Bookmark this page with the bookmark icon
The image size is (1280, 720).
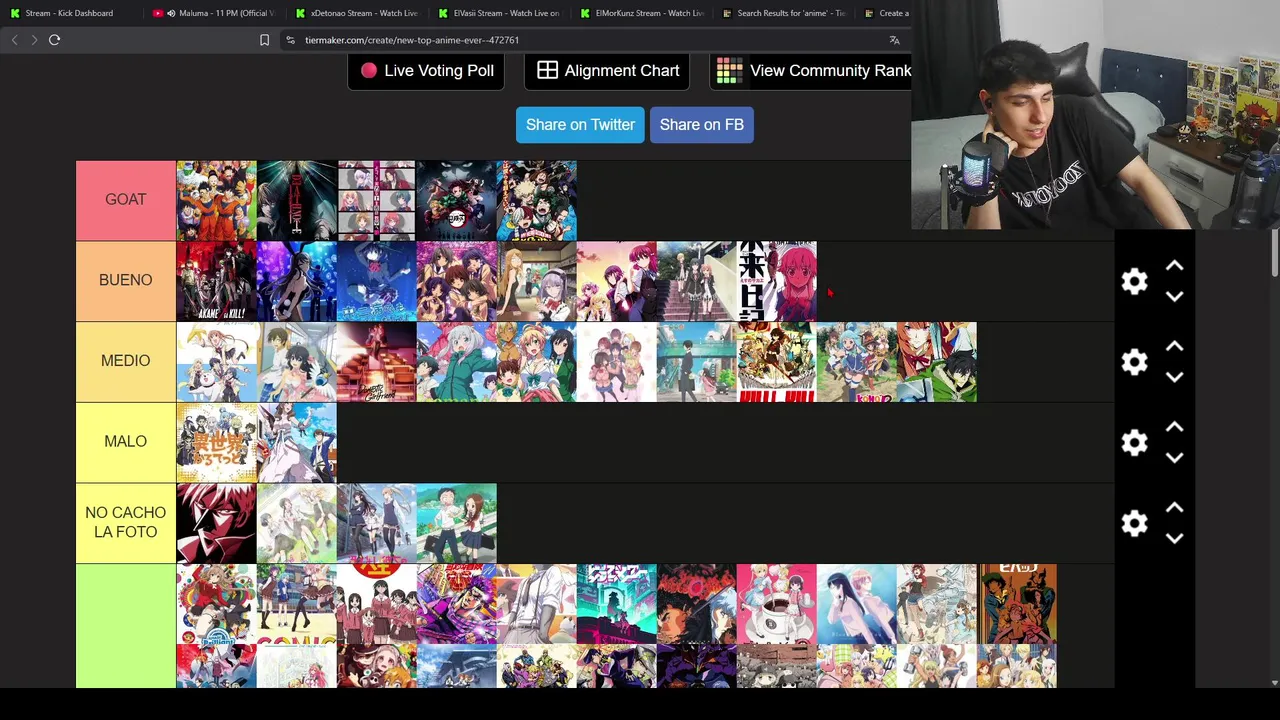(x=264, y=40)
